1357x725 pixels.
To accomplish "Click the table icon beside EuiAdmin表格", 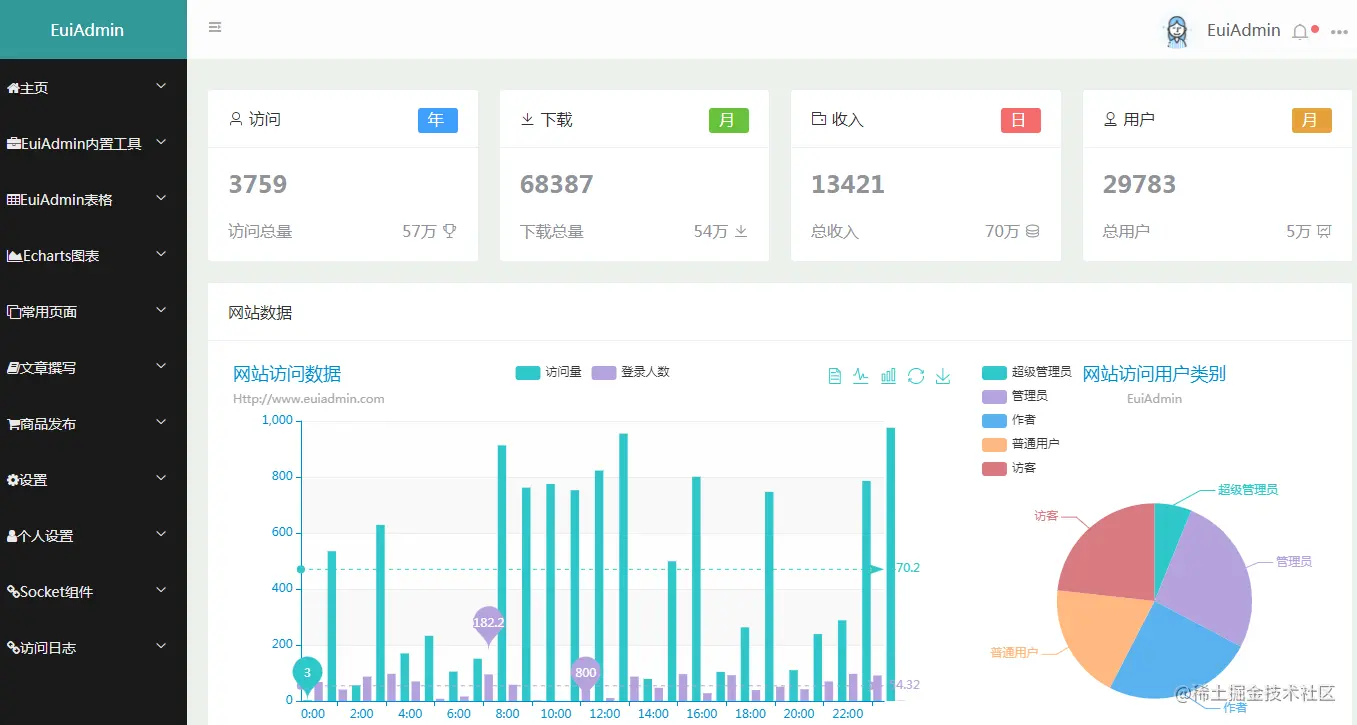I will 13,200.
